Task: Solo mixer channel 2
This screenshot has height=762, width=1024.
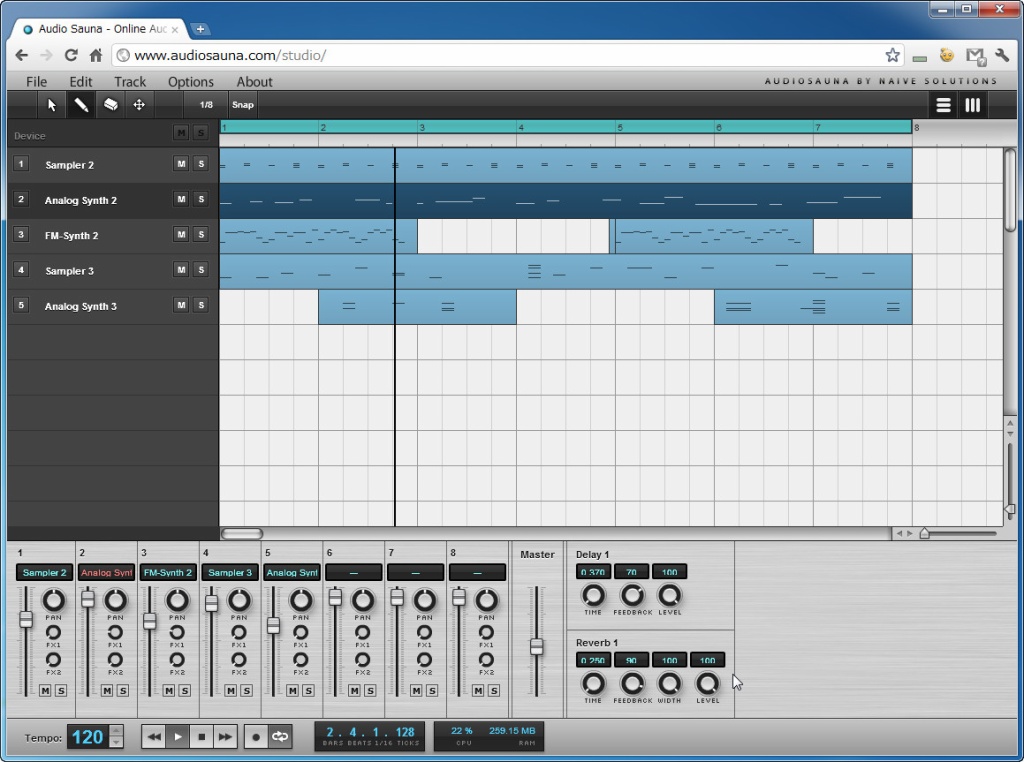Action: coord(123,690)
